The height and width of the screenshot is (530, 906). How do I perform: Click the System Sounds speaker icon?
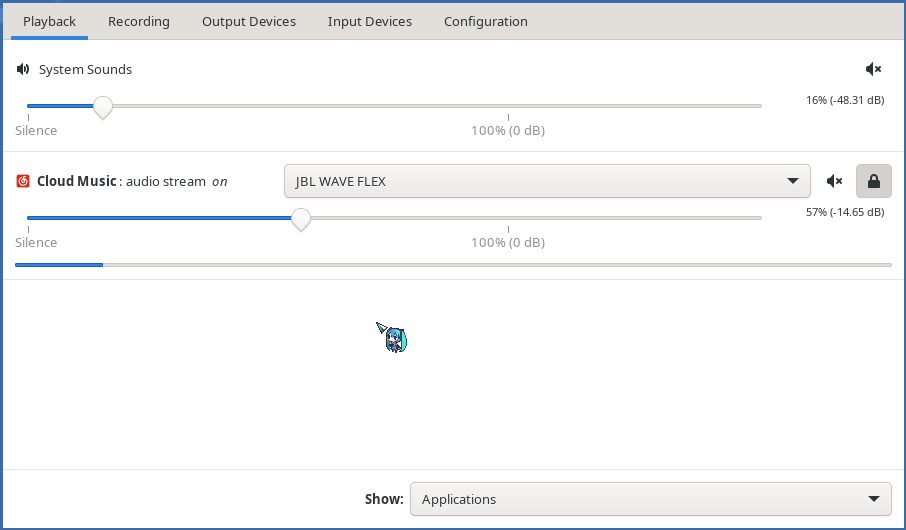pos(23,69)
